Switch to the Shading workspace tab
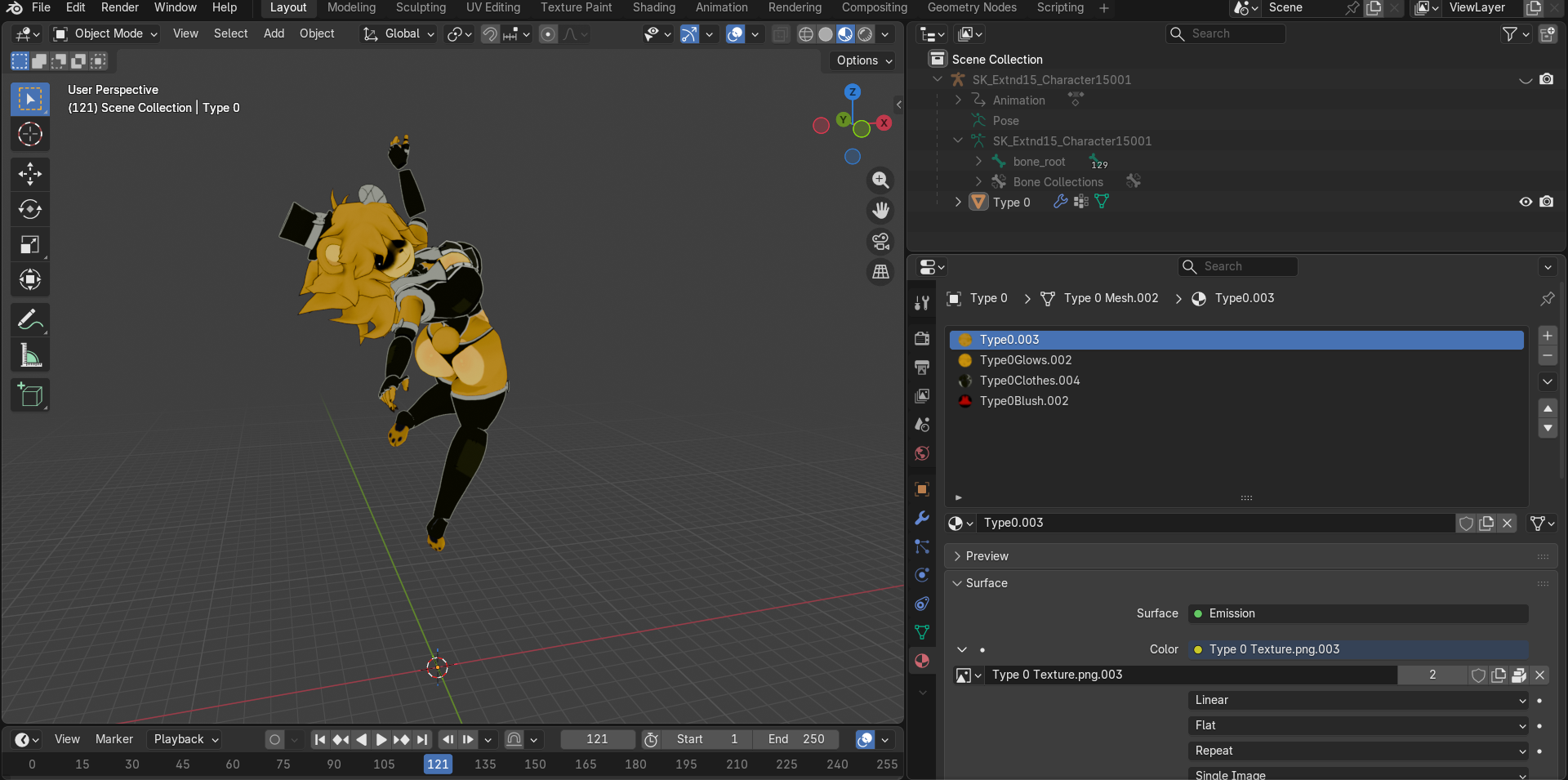Image resolution: width=1568 pixels, height=780 pixels. tap(654, 7)
